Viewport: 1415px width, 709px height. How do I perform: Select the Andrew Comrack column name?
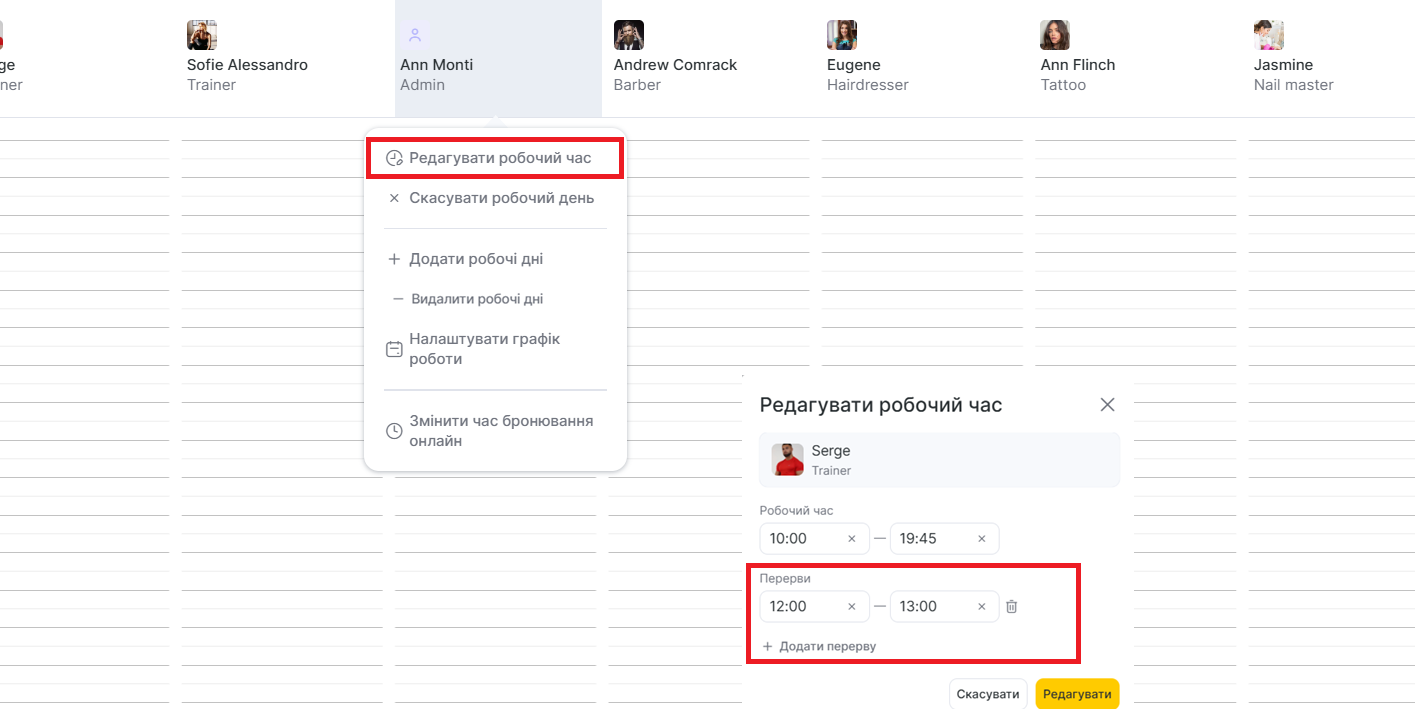point(675,65)
